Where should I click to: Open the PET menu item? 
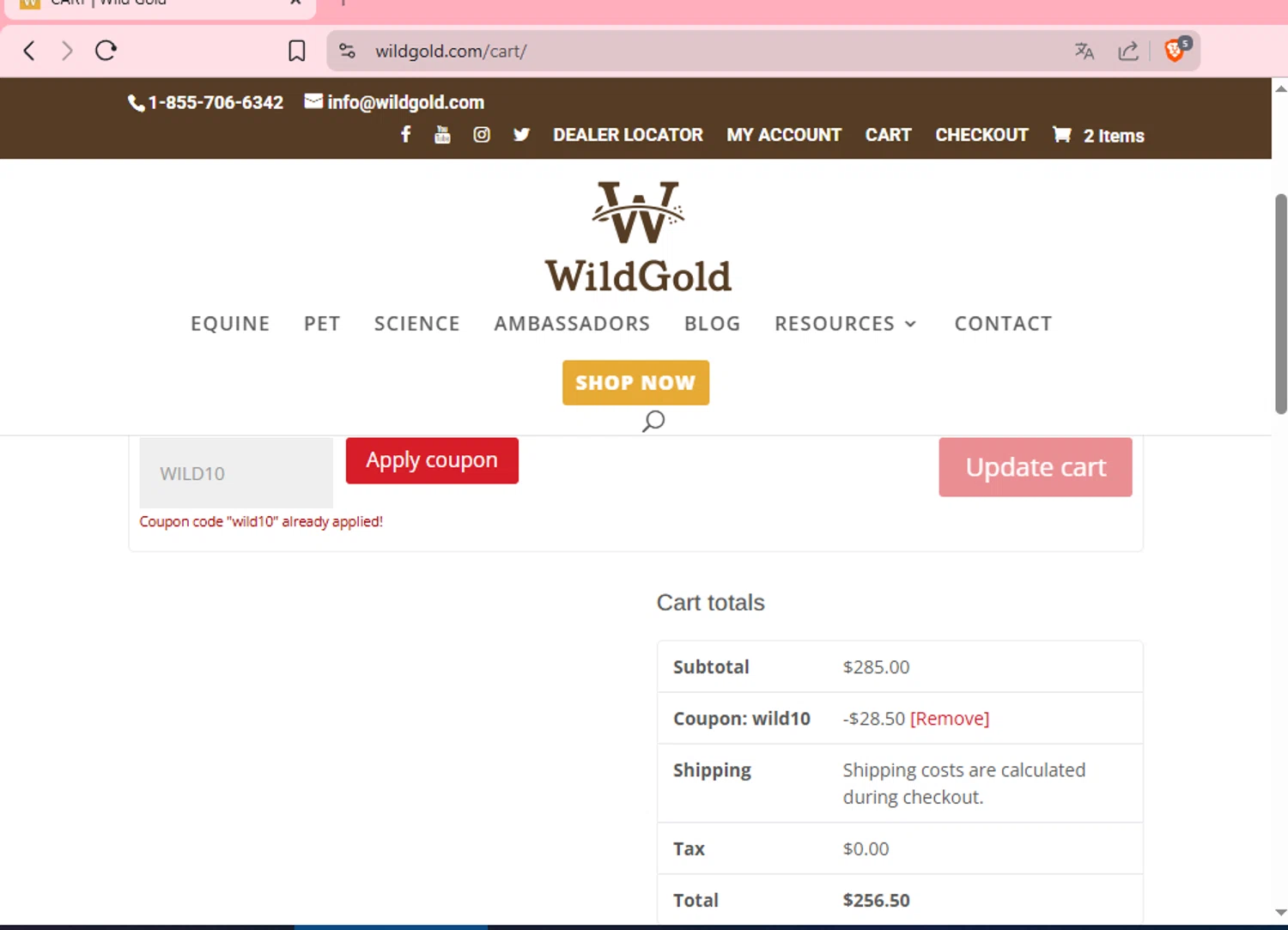[x=322, y=324]
